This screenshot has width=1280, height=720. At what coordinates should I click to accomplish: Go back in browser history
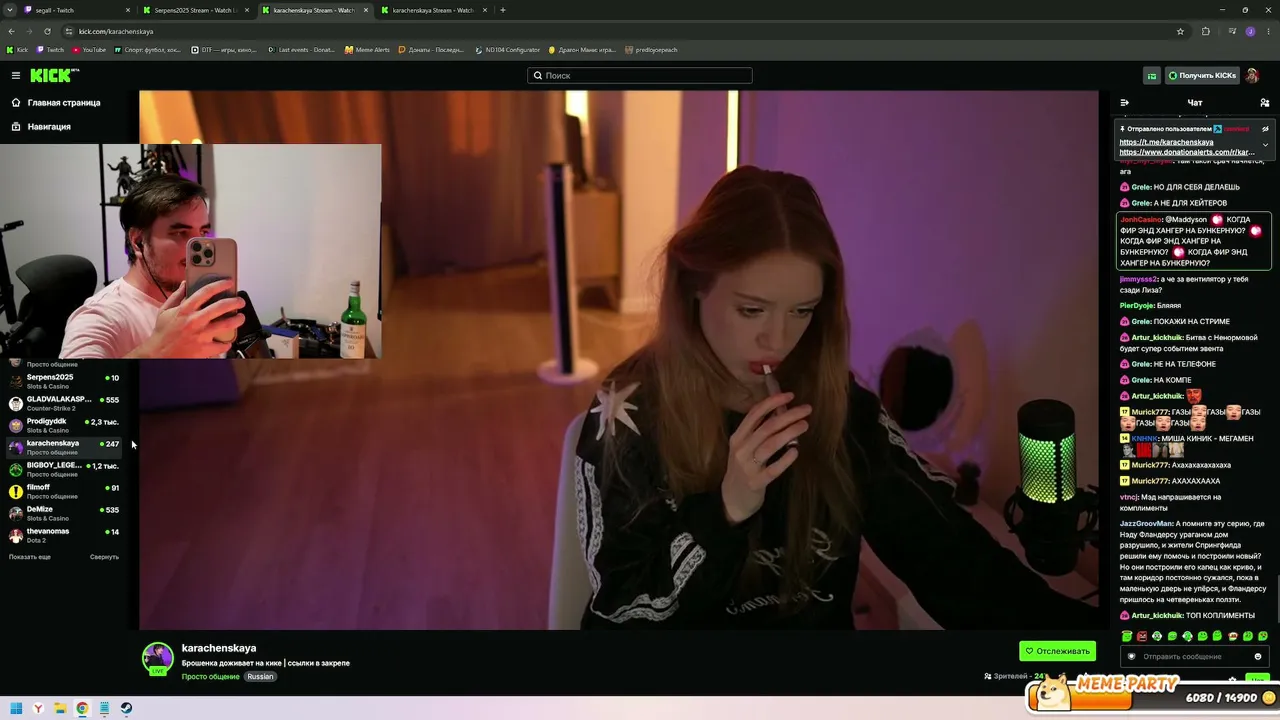12,31
